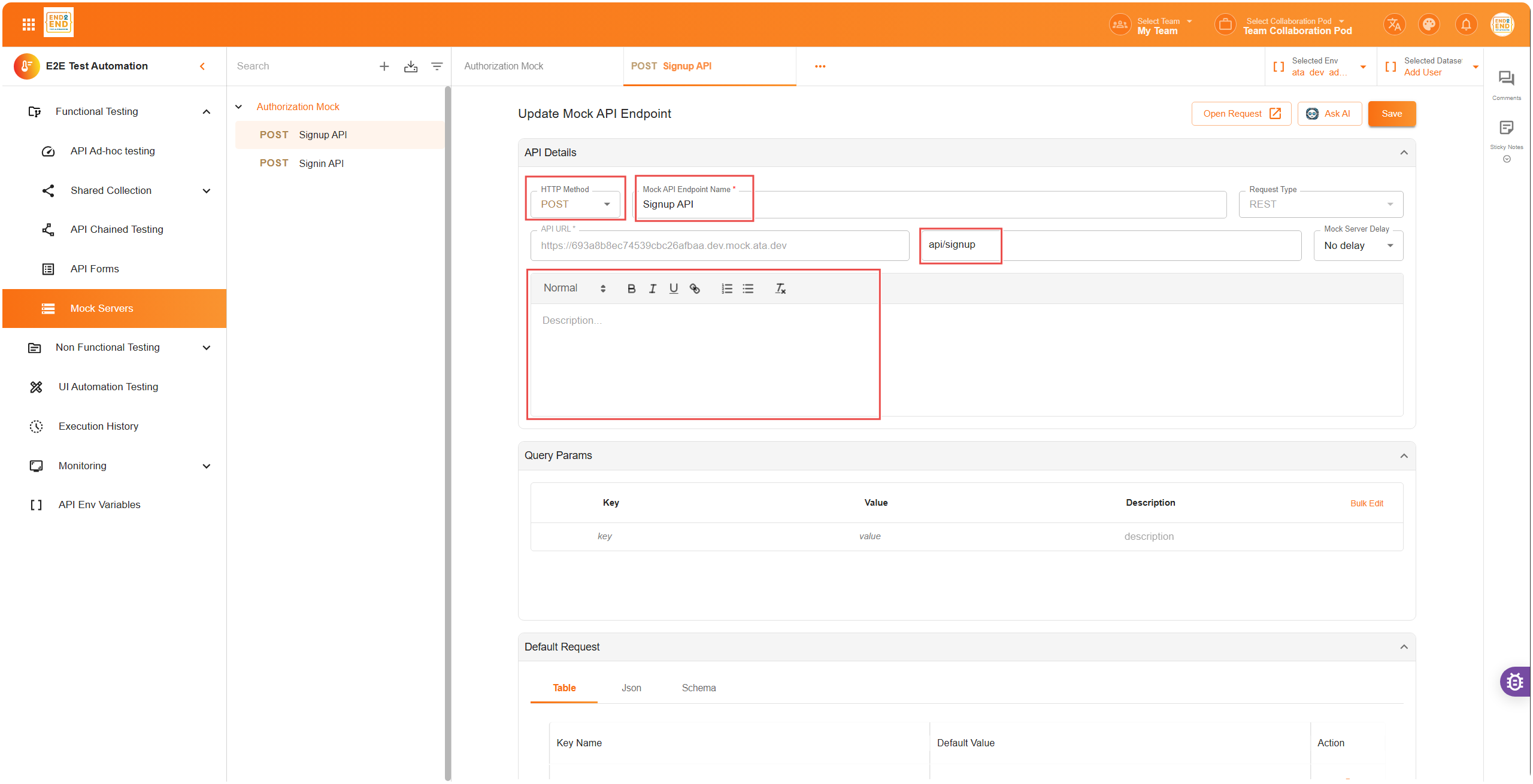Collapse the Query Params section

pos(1404,455)
